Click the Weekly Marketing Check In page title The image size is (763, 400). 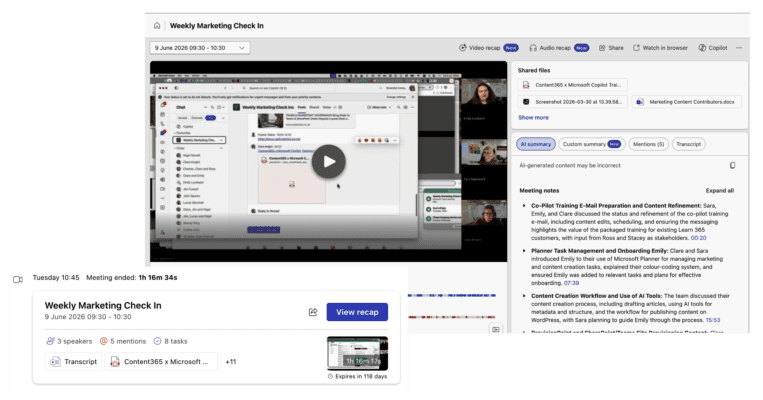pos(217,26)
